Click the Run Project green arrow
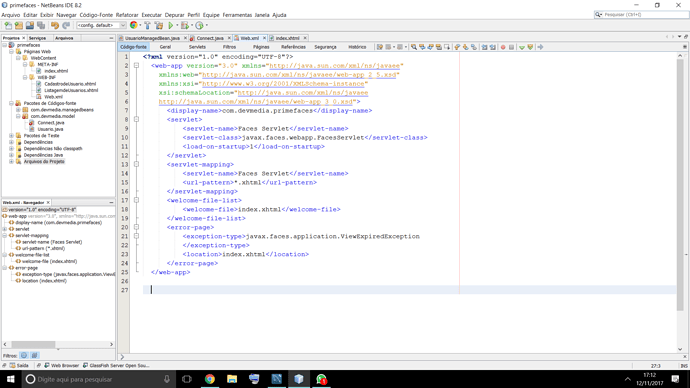 click(171, 26)
